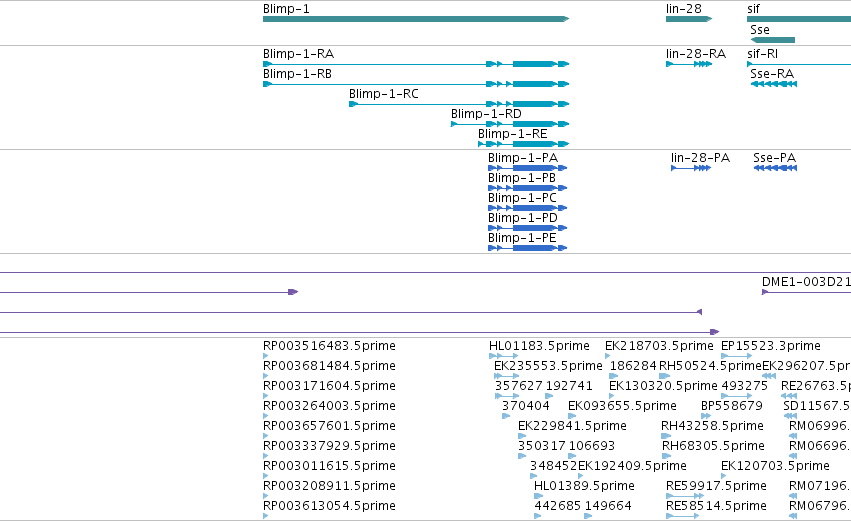Viewport: 851px width, 521px height.
Task: Select the BP558679 EST label
Action: [732, 406]
